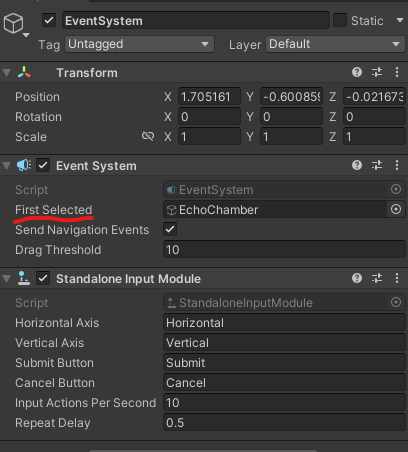The height and width of the screenshot is (452, 408).
Task: Toggle constrained proportions link for Scale
Action: point(148,136)
